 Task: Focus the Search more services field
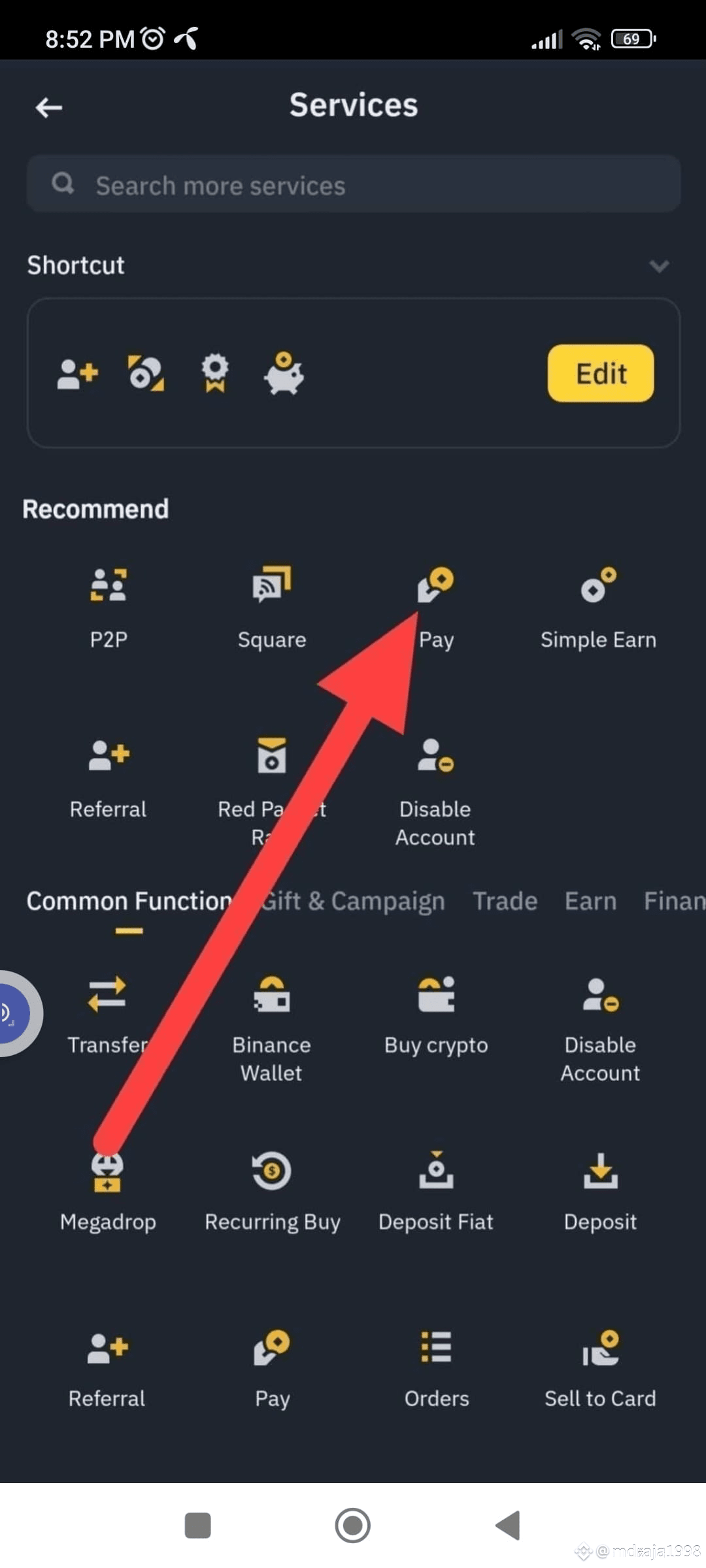353,184
